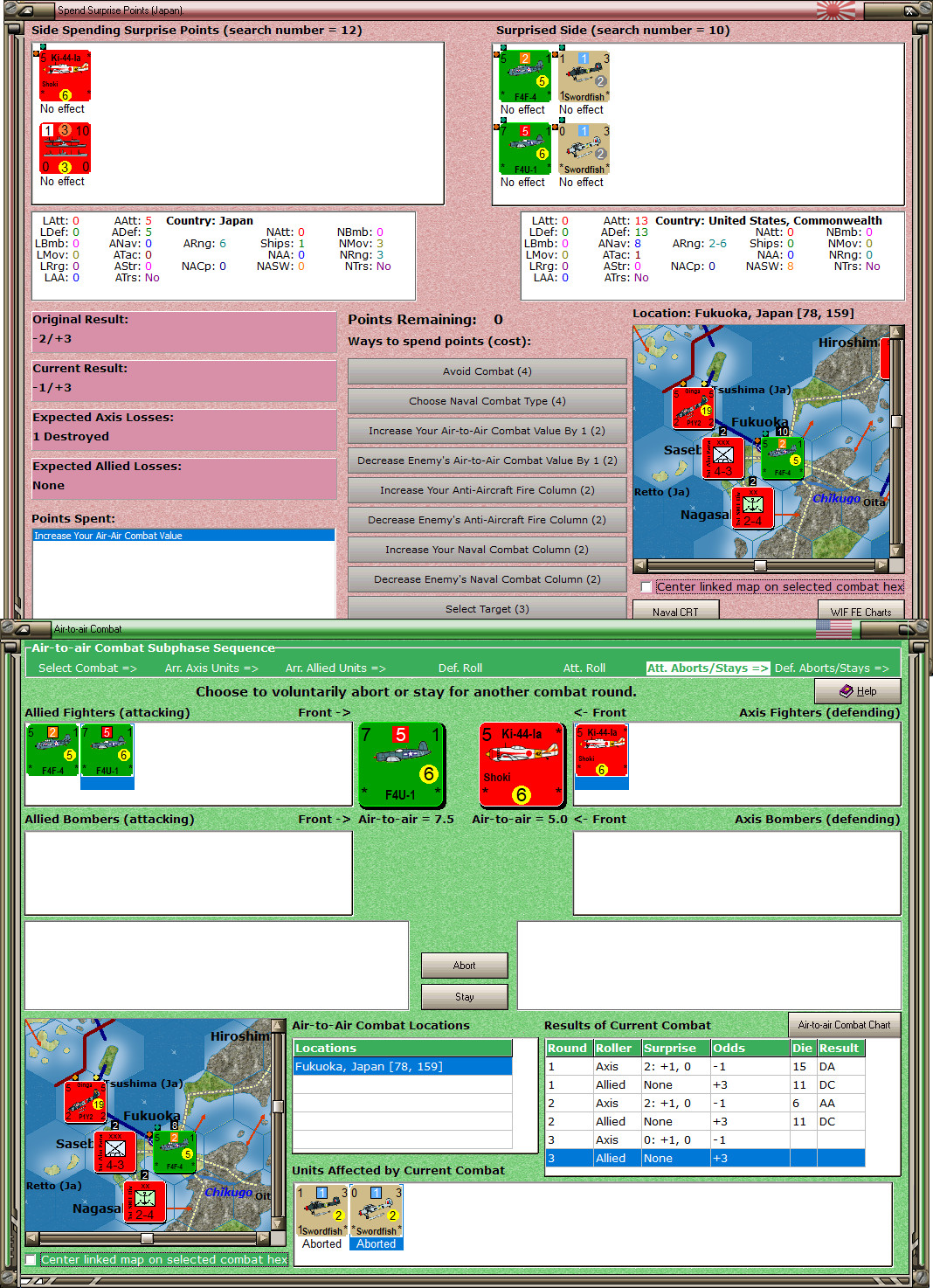Click Increase Your Air-to-Air Combat Value By 1
The height and width of the screenshot is (1288, 933).
[x=487, y=431]
